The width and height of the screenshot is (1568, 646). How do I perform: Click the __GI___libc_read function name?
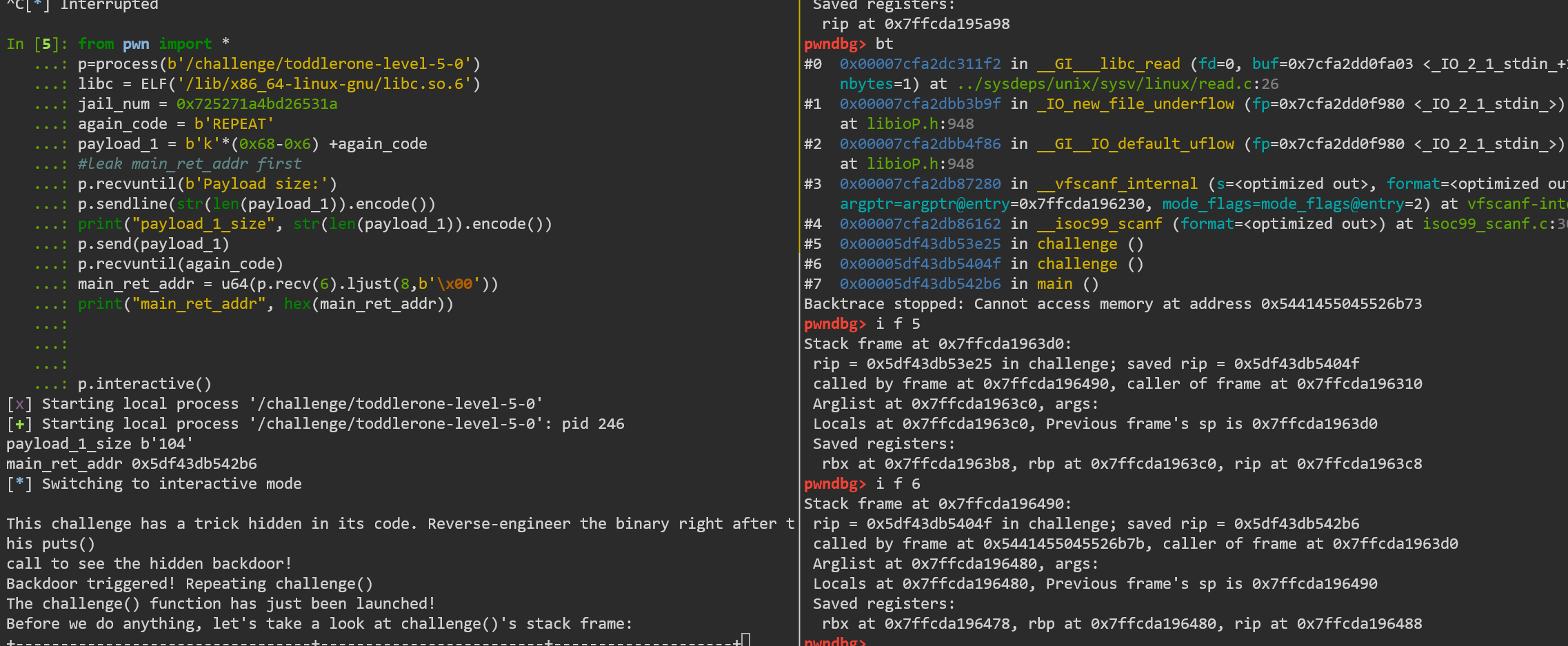[1109, 64]
